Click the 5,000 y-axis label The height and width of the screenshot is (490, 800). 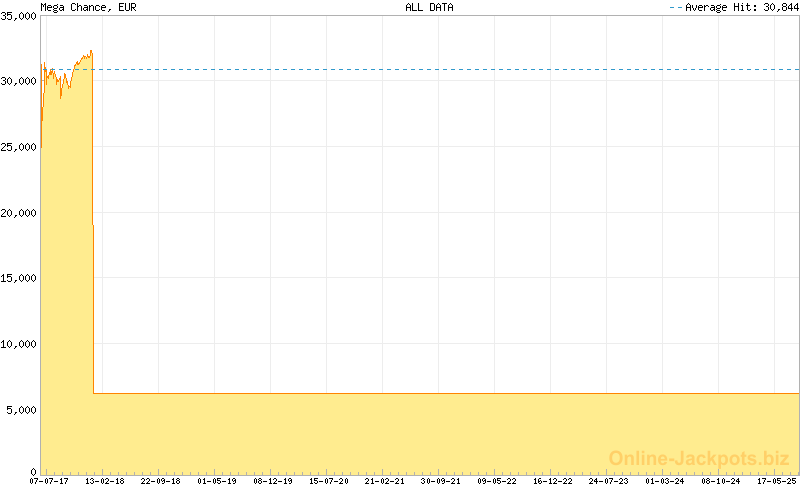[21, 410]
